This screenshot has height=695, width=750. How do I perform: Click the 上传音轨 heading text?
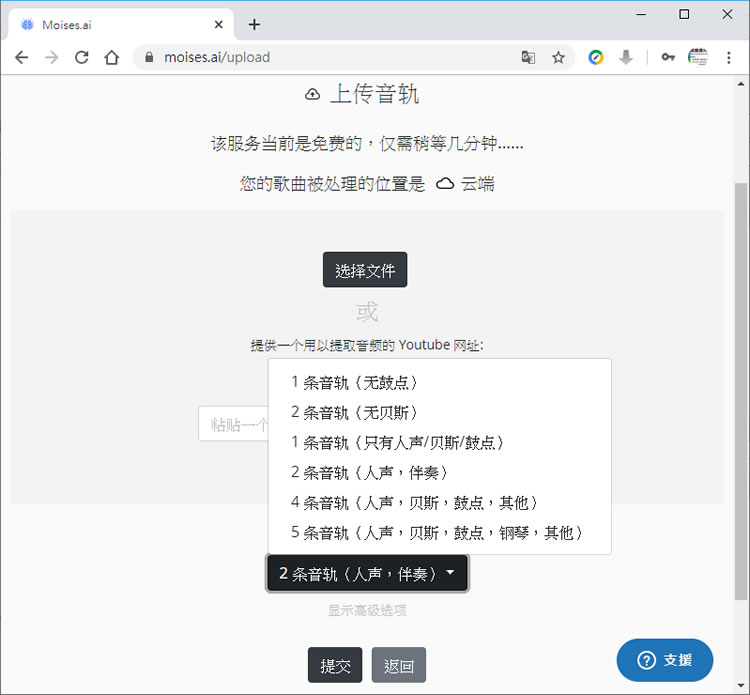375,94
